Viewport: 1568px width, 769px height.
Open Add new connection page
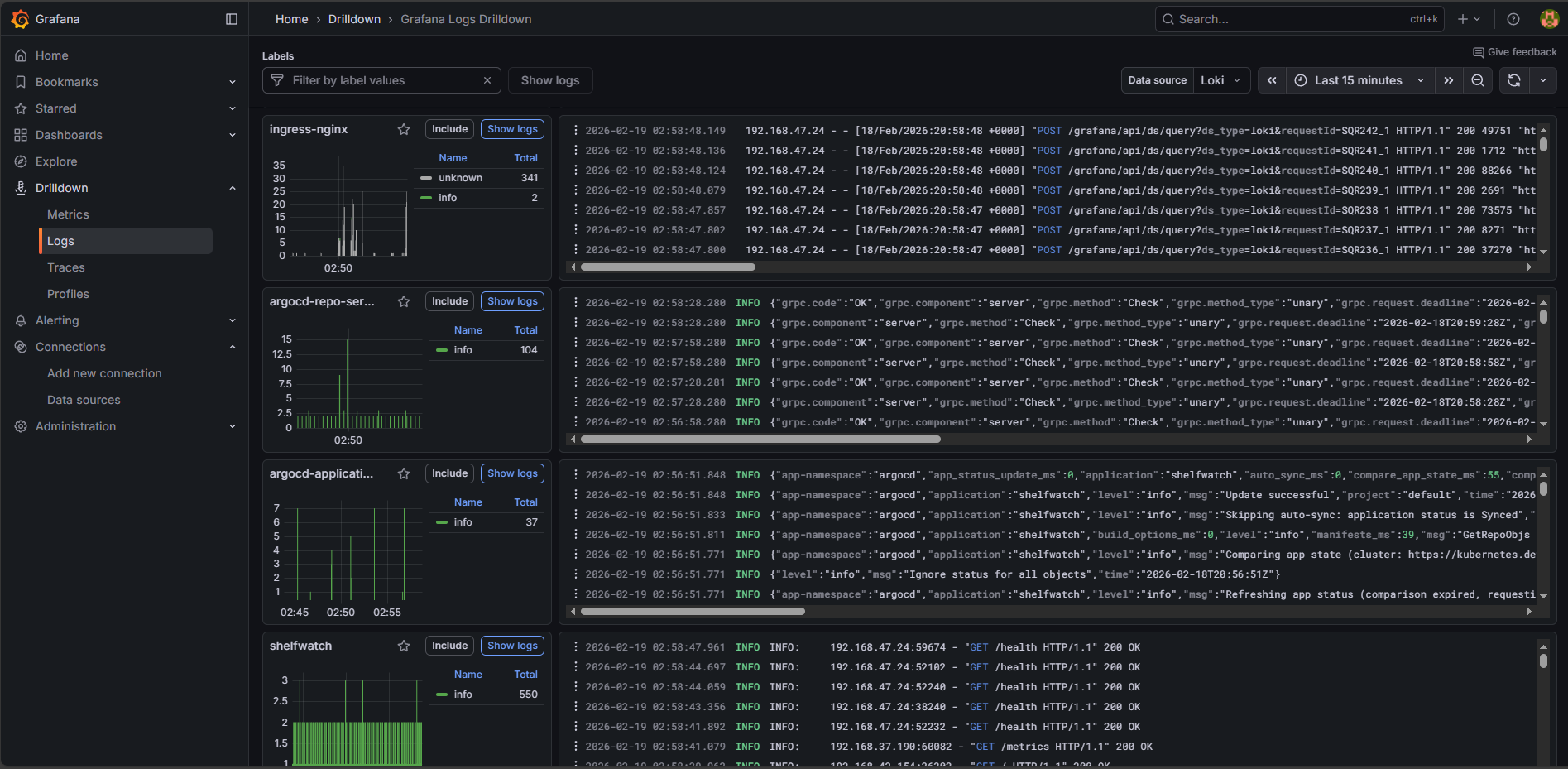point(104,373)
